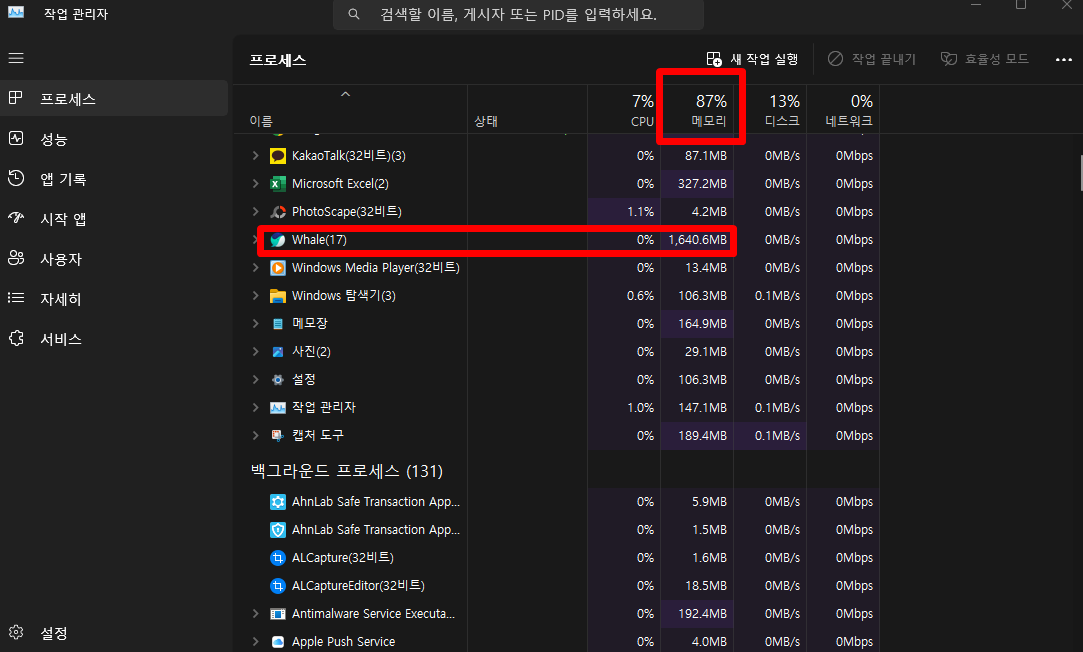The image size is (1083, 652).
Task: Click the vertical scrollbar thumb
Action: coord(1080,173)
